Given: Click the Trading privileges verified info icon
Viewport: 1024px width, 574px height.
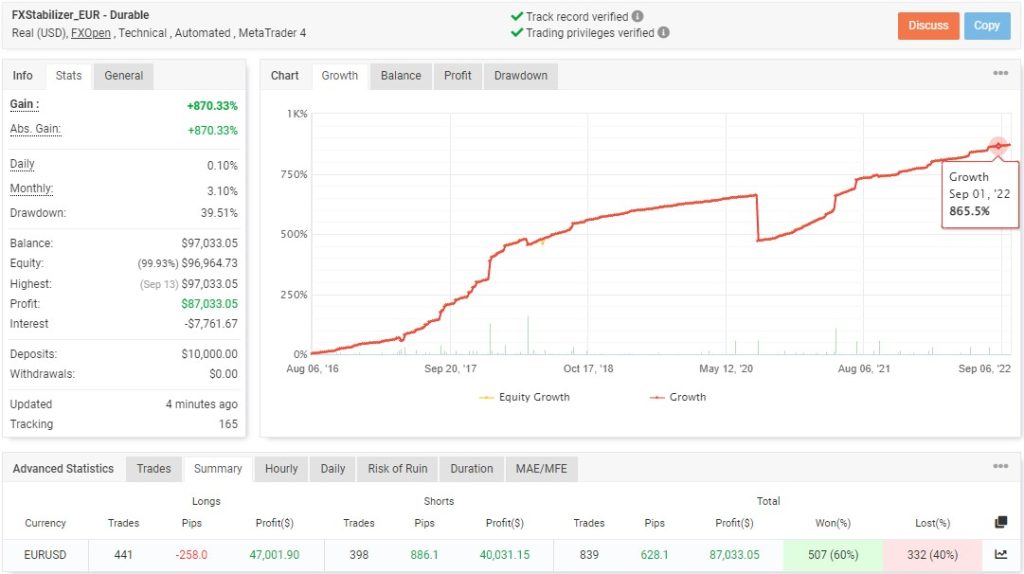Looking at the screenshot, I should click(x=664, y=33).
